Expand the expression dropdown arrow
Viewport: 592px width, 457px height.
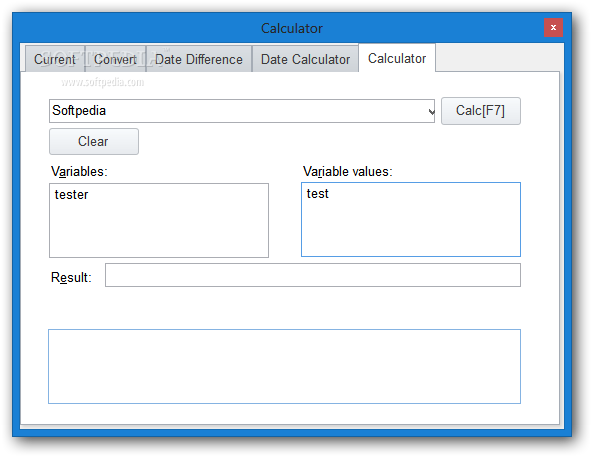[x=431, y=111]
